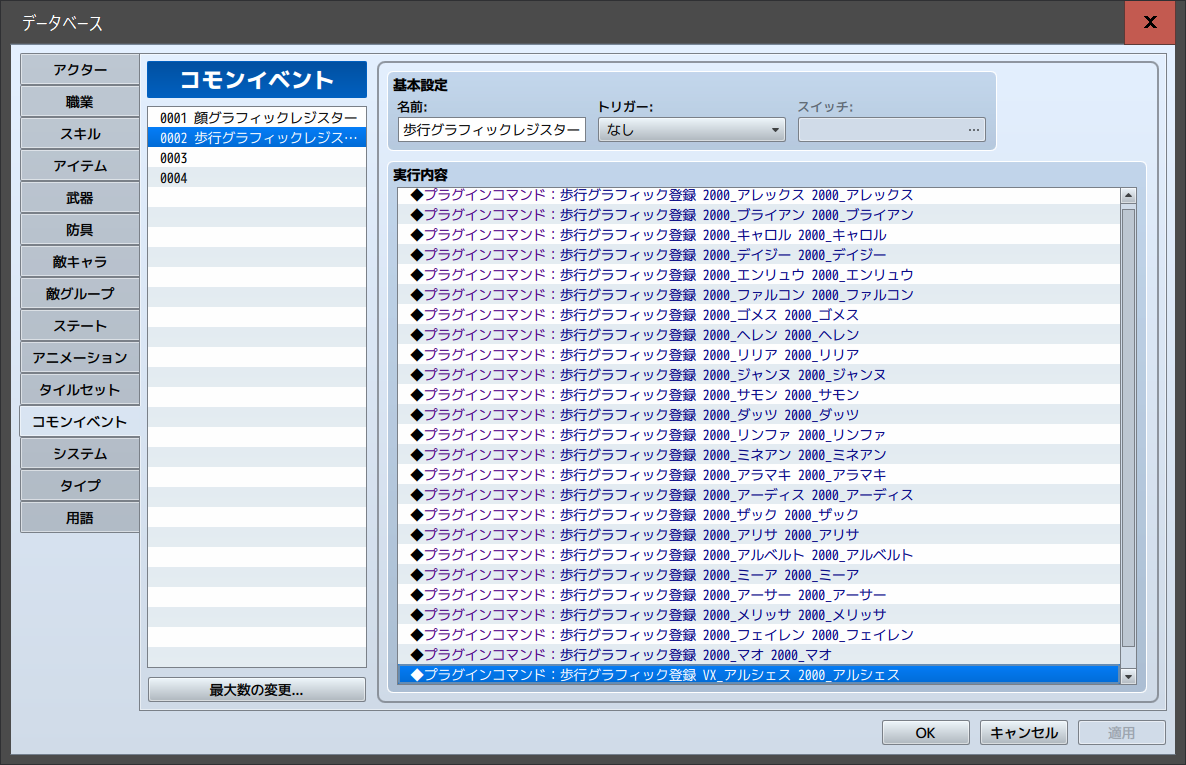Open the 用語 tab
The width and height of the screenshot is (1186, 765).
[x=79, y=518]
